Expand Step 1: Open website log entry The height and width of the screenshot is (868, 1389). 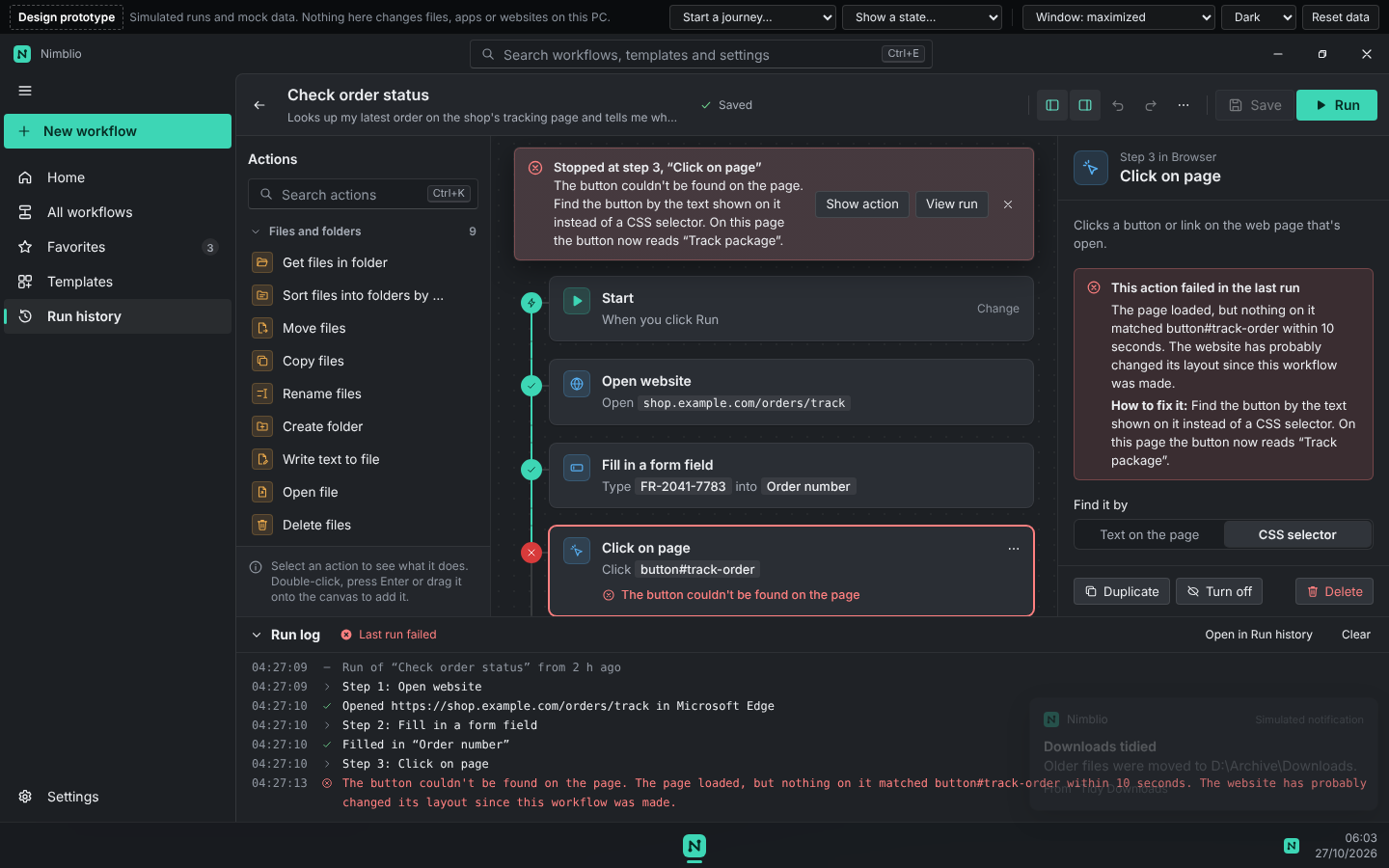pos(327,687)
